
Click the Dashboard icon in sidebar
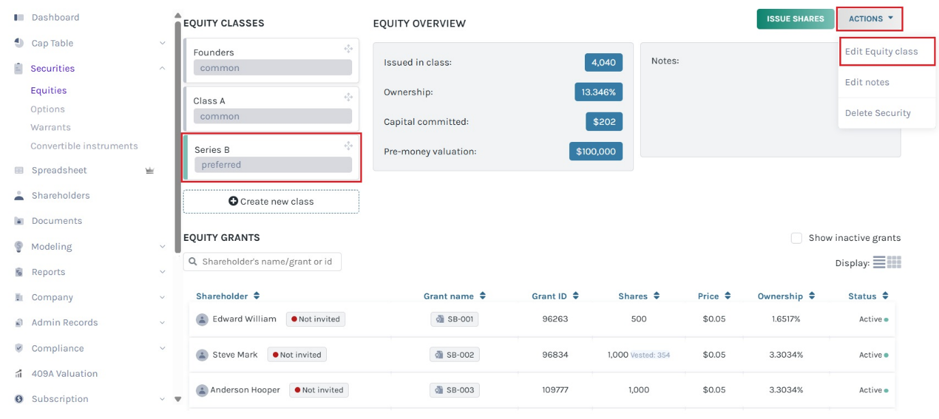19,18
